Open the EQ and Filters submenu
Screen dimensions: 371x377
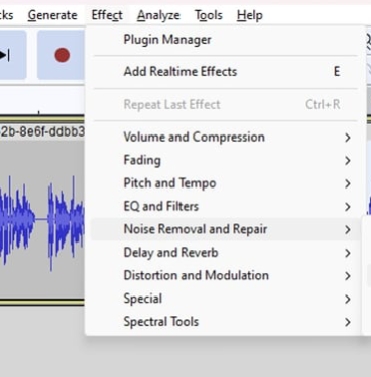coord(225,206)
